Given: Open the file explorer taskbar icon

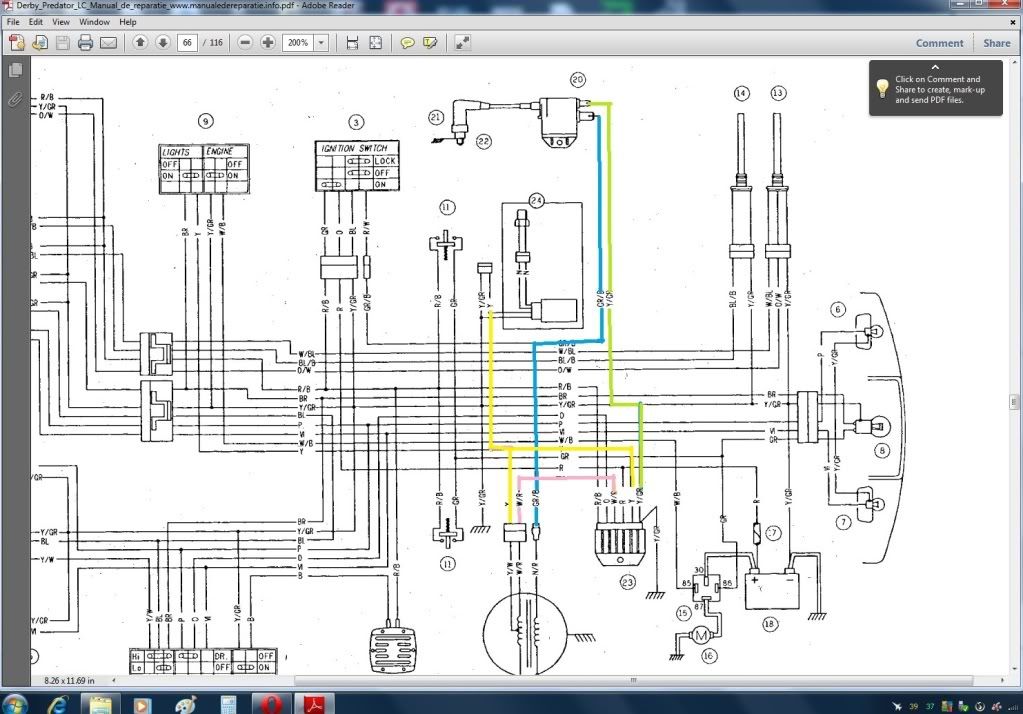Looking at the screenshot, I should (100, 705).
